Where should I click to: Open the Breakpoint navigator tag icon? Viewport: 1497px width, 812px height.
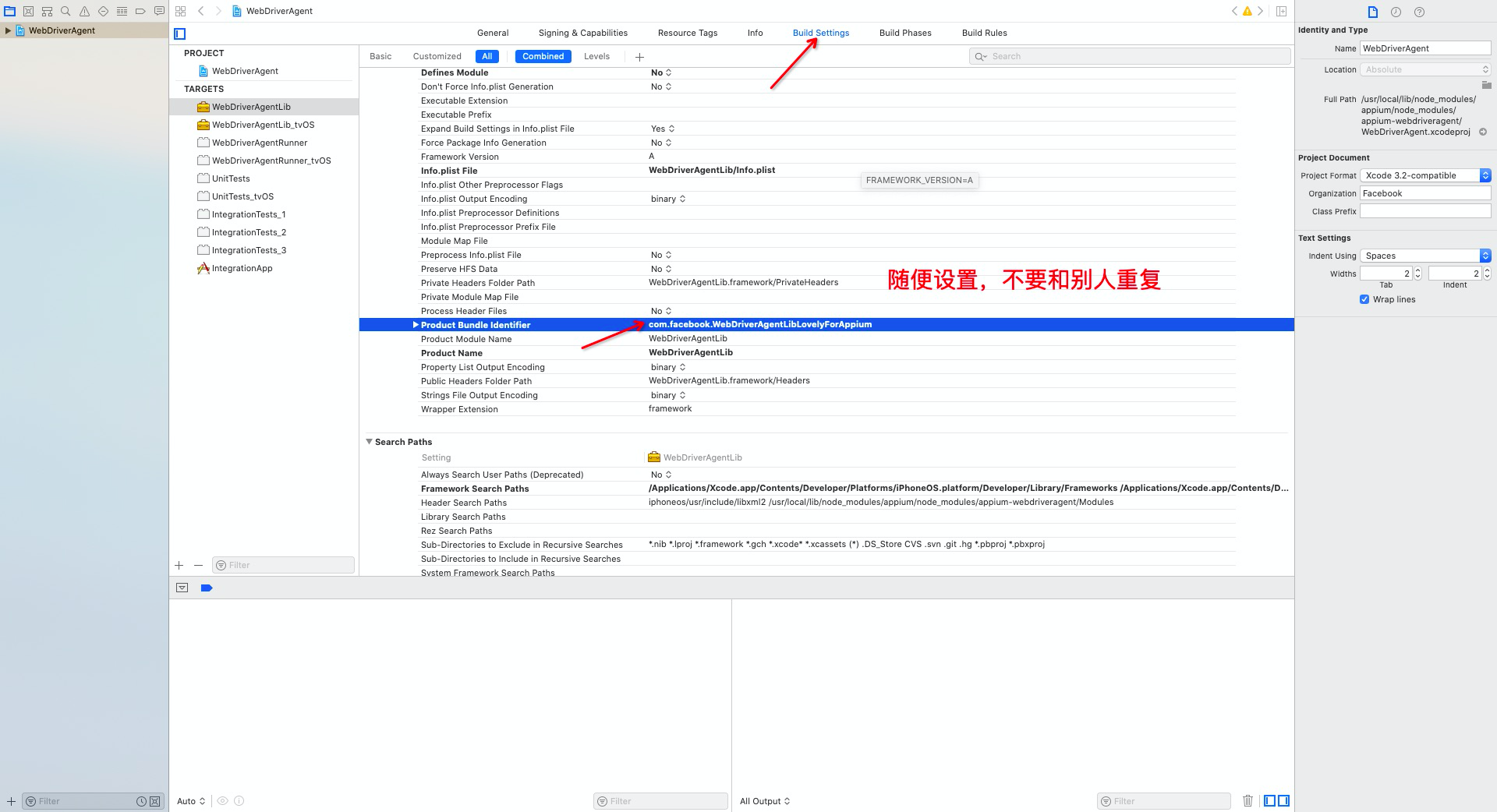[140, 11]
